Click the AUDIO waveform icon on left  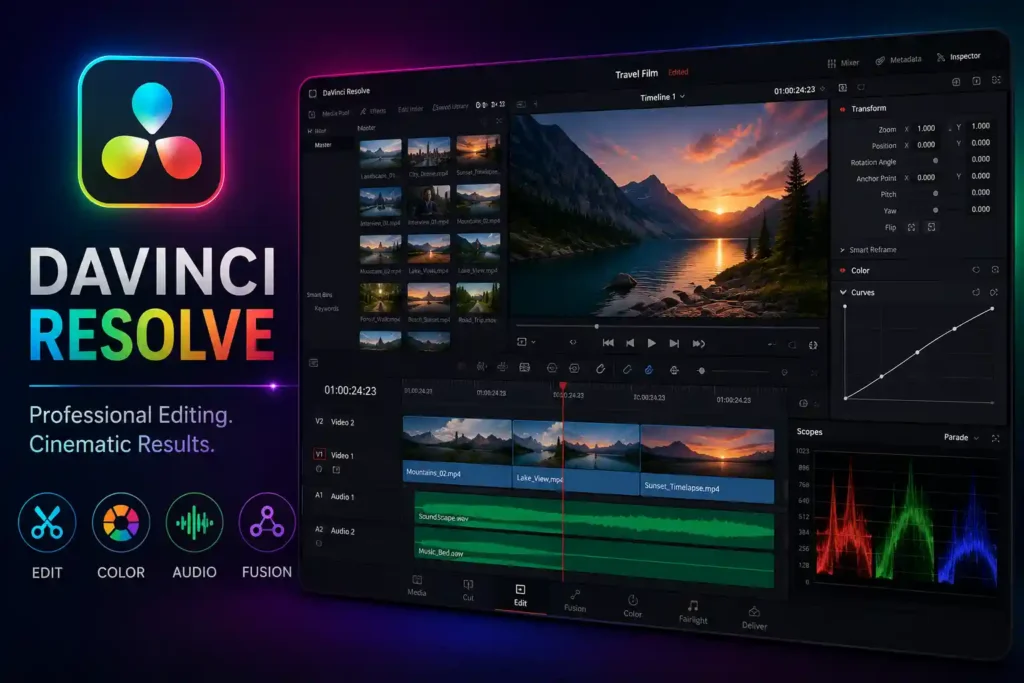(x=195, y=522)
